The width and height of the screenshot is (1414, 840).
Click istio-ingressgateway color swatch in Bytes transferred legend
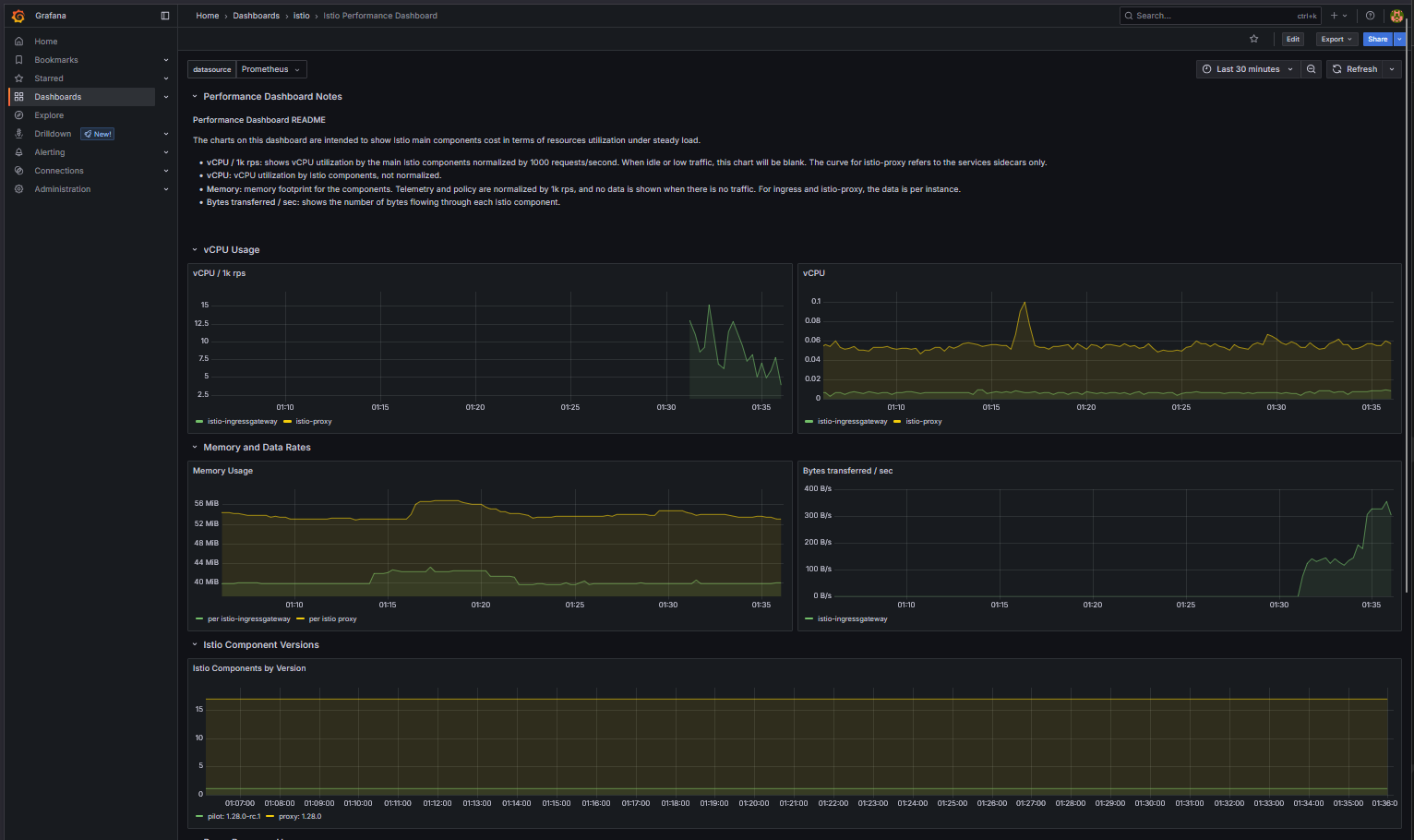pos(809,619)
